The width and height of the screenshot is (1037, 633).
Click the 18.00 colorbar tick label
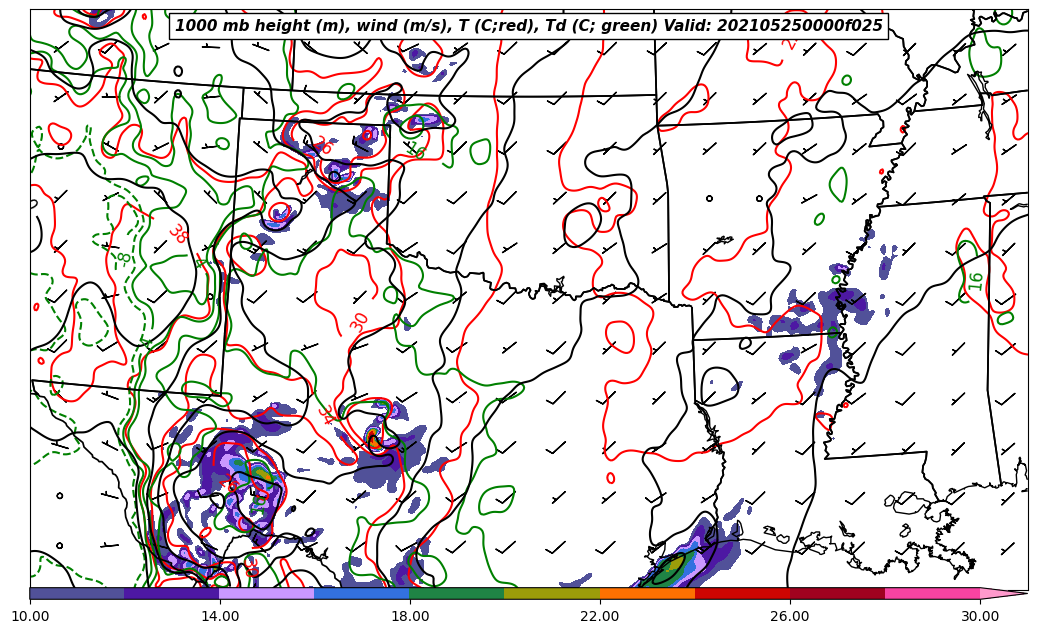pyautogui.click(x=410, y=617)
